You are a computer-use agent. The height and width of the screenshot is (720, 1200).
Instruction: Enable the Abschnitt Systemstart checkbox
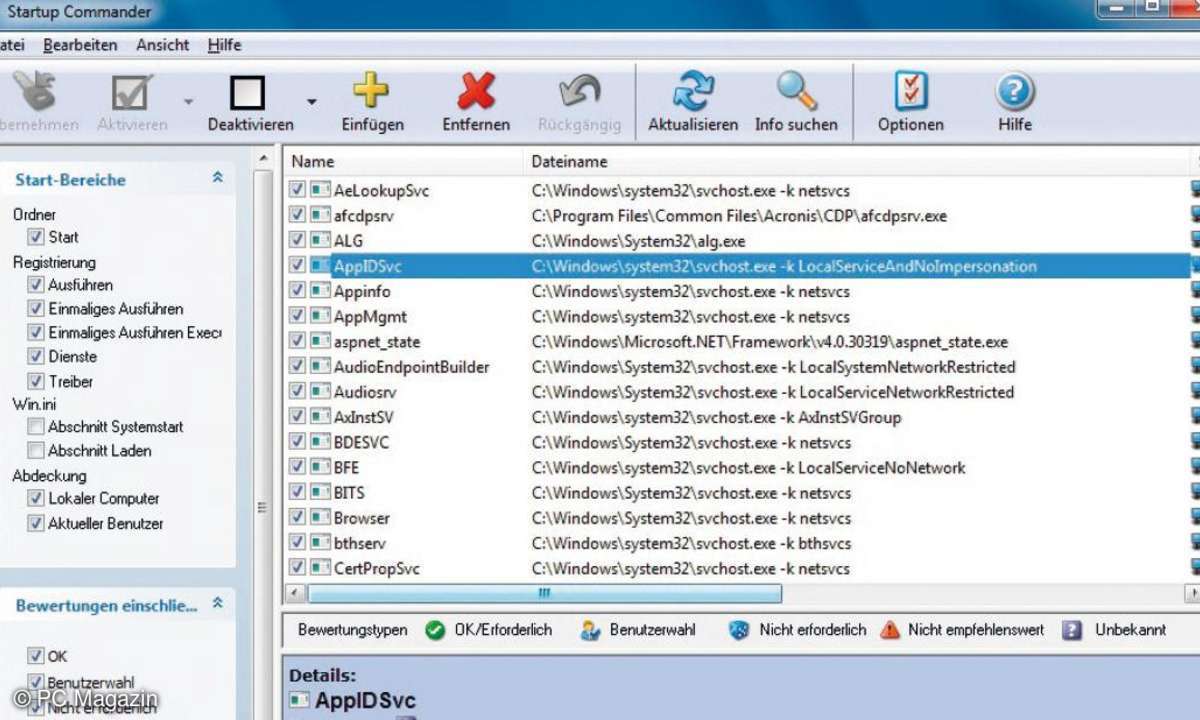pyautogui.click(x=37, y=426)
